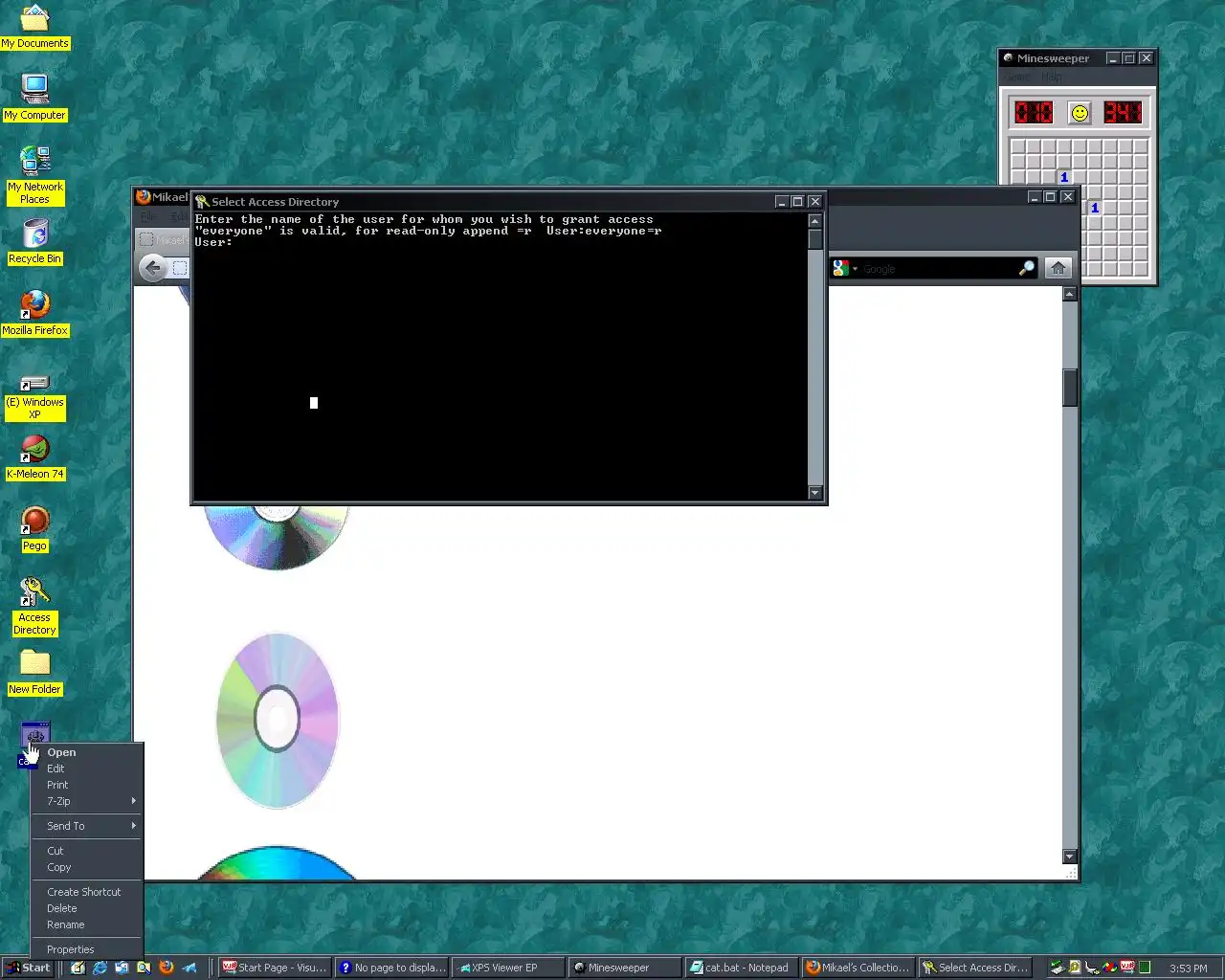1225x980 pixels.
Task: Click the purple CD image on the page
Action: tap(278, 720)
